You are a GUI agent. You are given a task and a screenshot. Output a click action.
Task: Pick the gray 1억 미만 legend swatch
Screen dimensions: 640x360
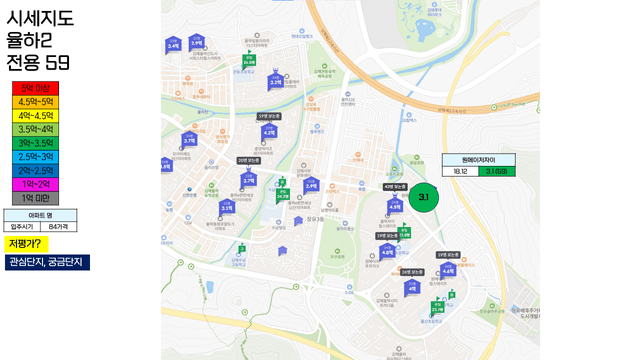pos(36,198)
